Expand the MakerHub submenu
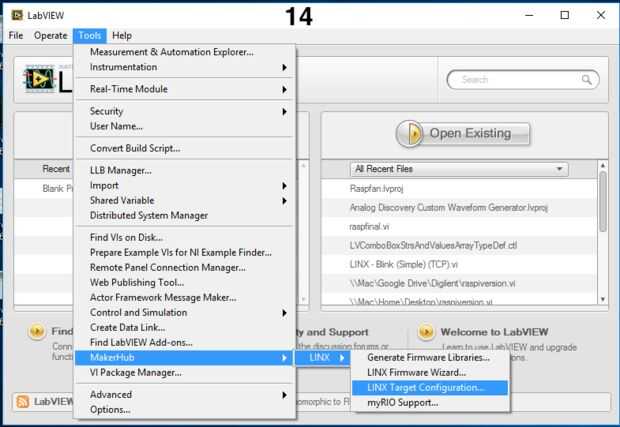 [185, 358]
